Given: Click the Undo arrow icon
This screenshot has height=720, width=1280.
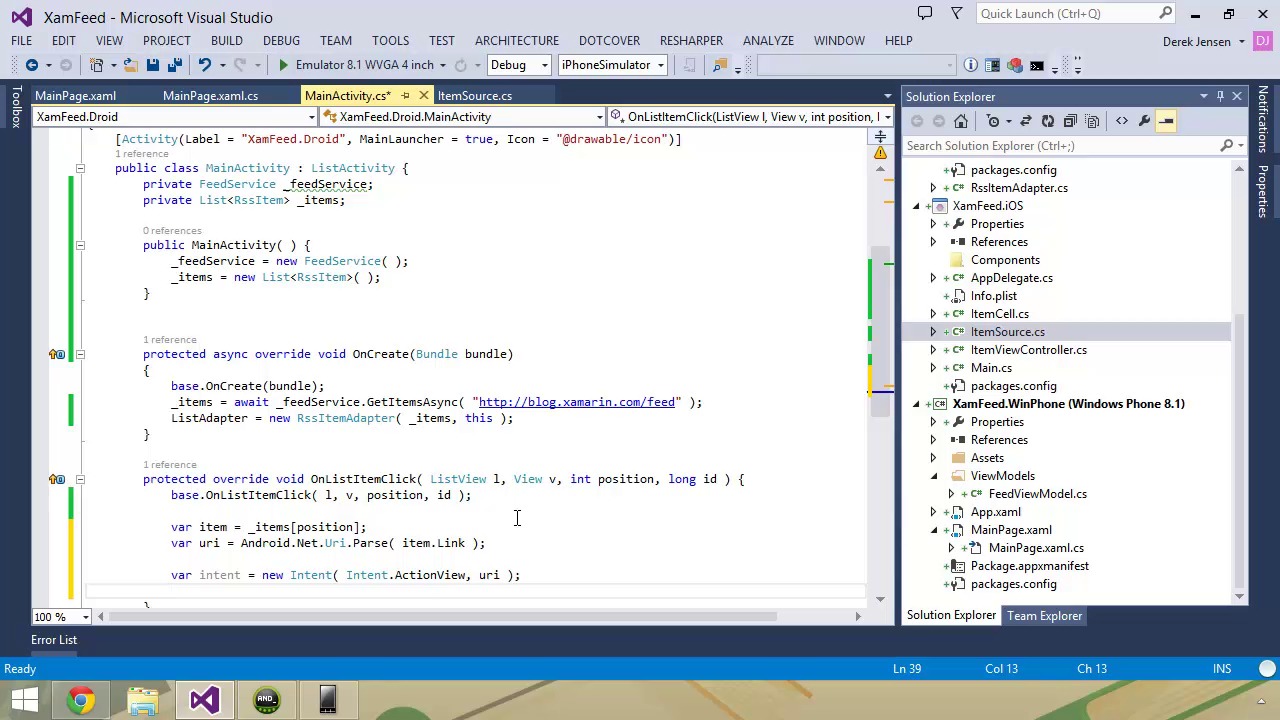Looking at the screenshot, I should coord(204,65).
